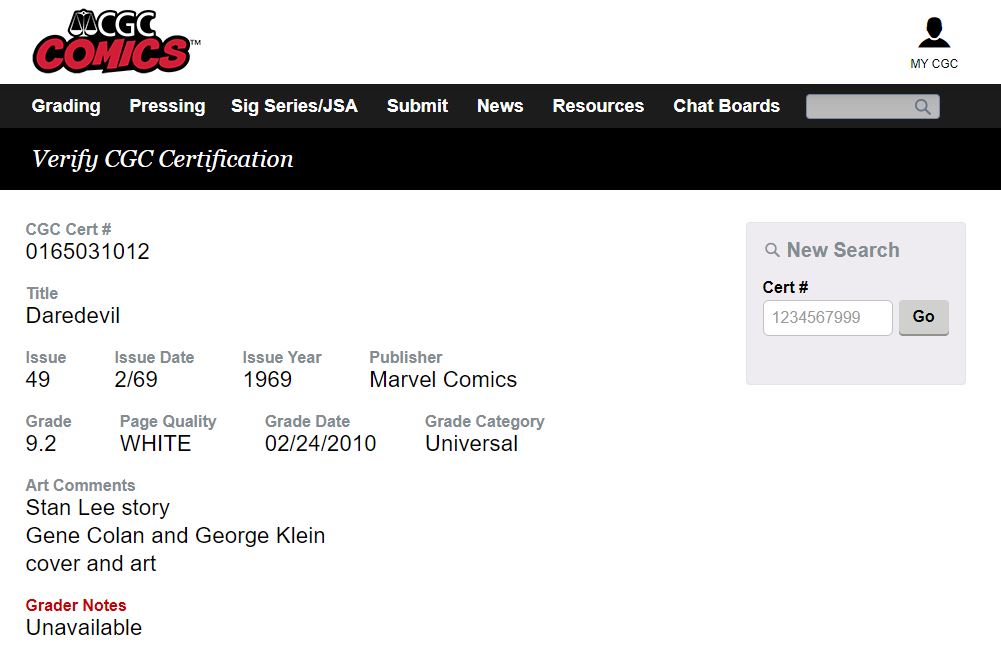Click the Go button
Screen dimensions: 1001x652
pyautogui.click(x=923, y=317)
